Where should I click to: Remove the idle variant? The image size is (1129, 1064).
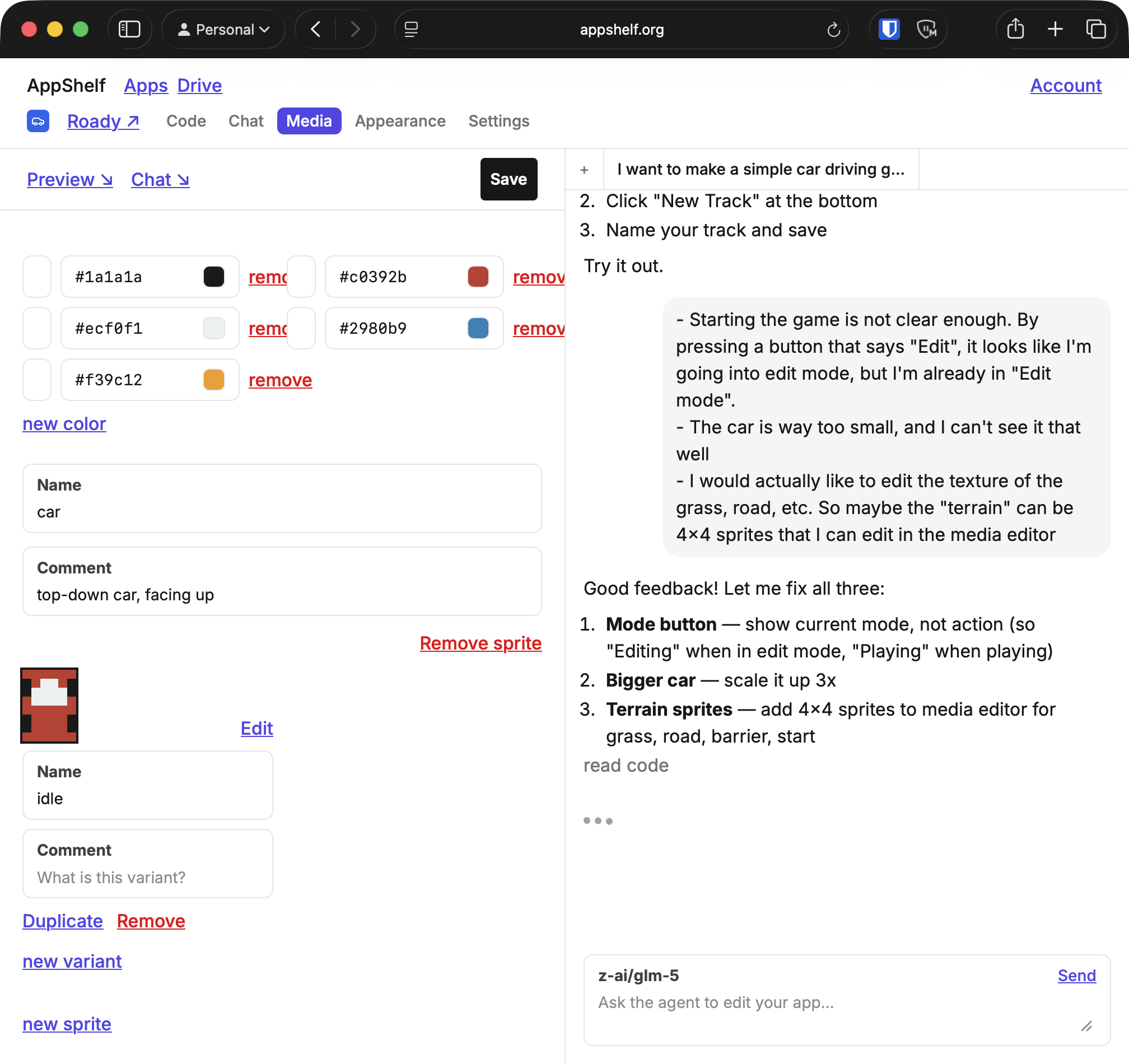point(151,921)
